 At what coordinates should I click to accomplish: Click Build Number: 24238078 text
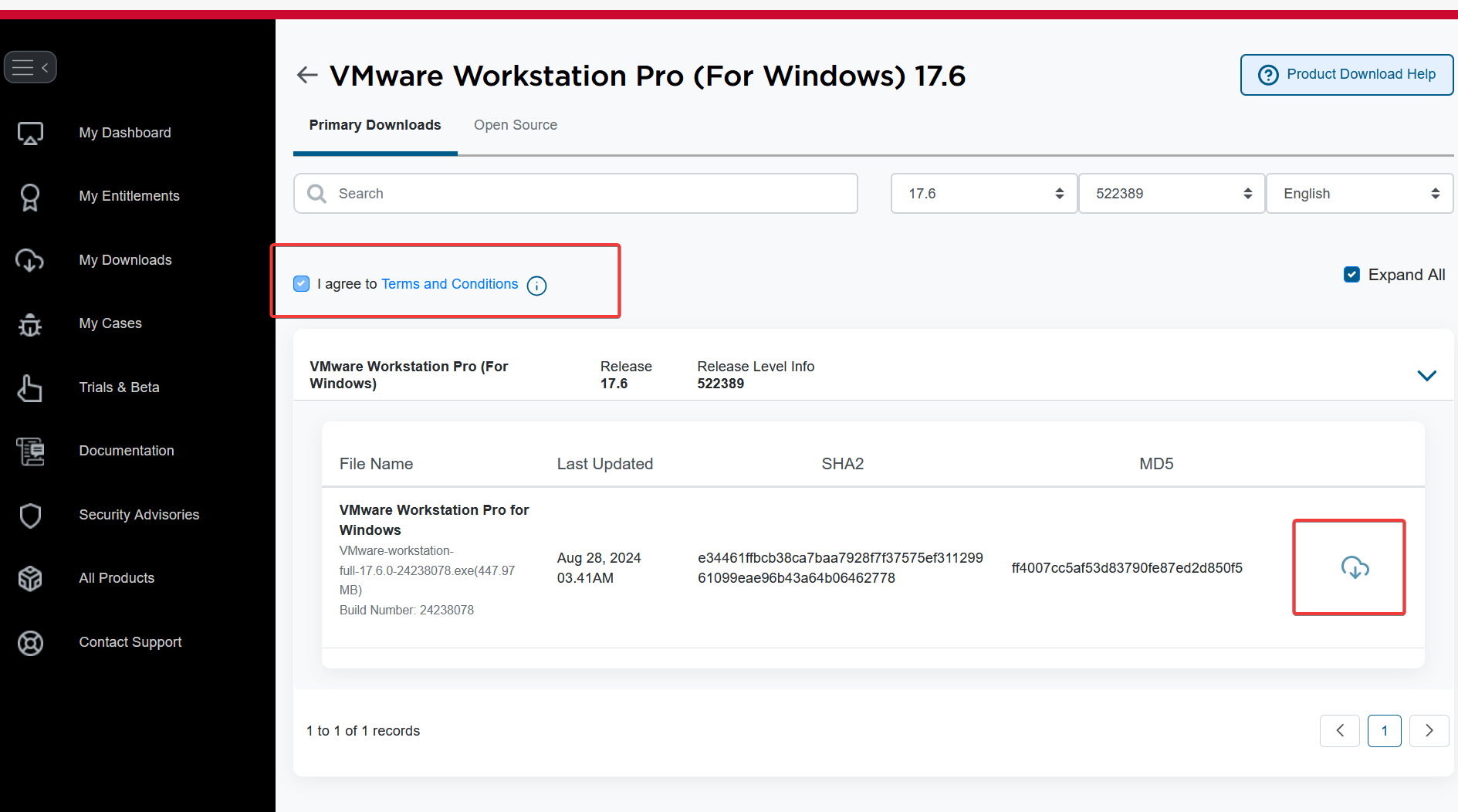point(407,610)
